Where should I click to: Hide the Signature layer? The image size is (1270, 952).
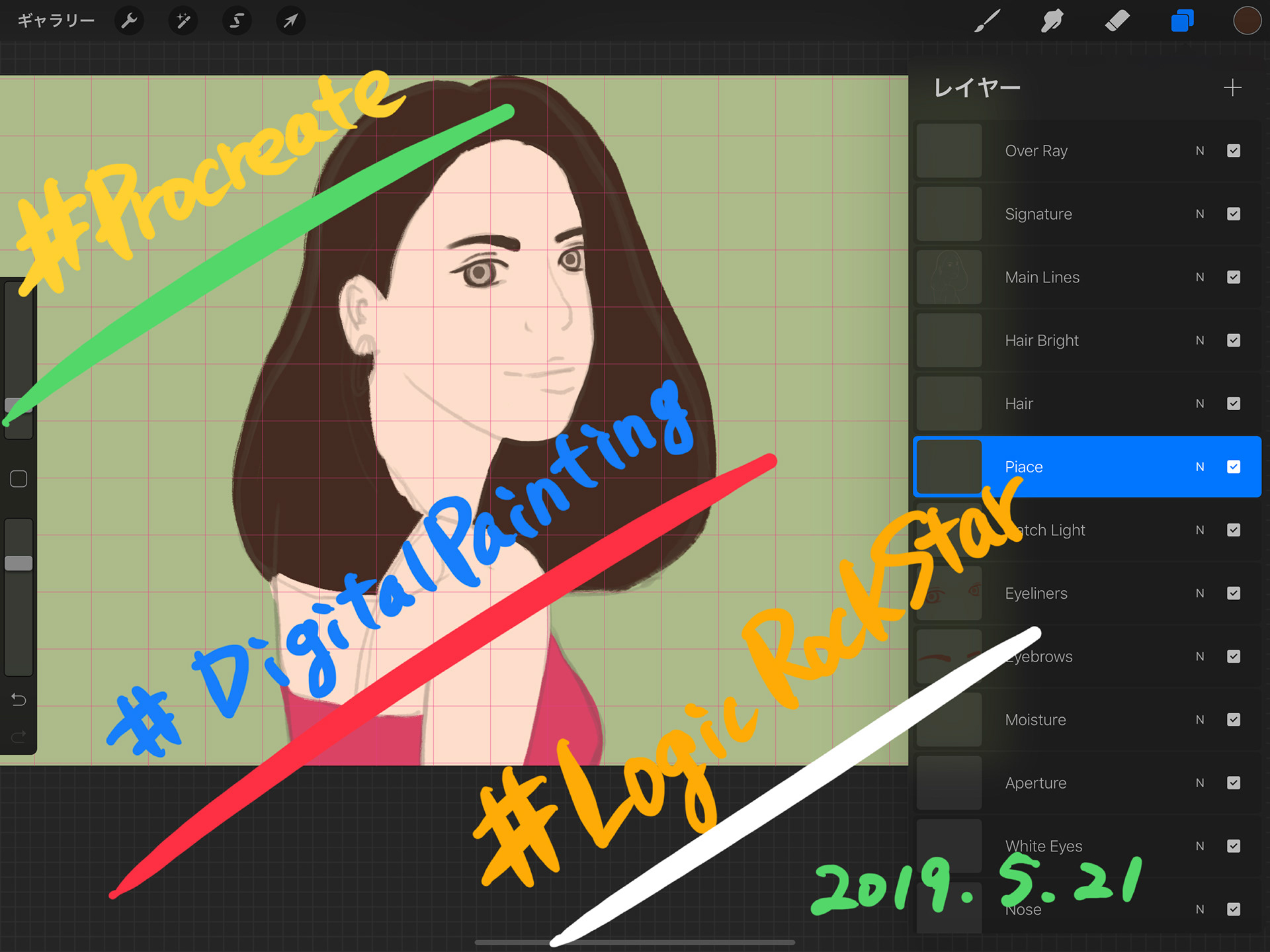(x=1234, y=214)
